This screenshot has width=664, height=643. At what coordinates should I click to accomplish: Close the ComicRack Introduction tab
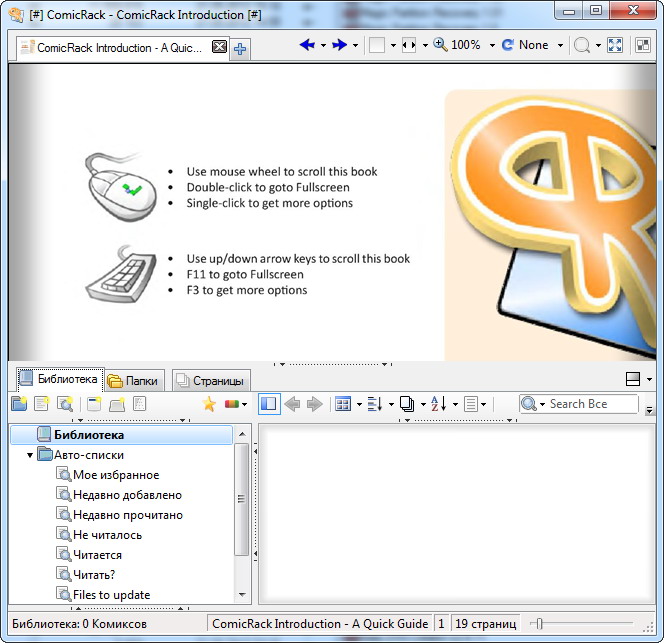(219, 47)
